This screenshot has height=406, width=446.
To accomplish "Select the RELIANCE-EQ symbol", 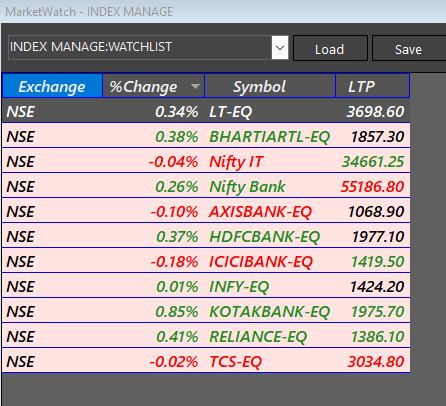I will (258, 337).
